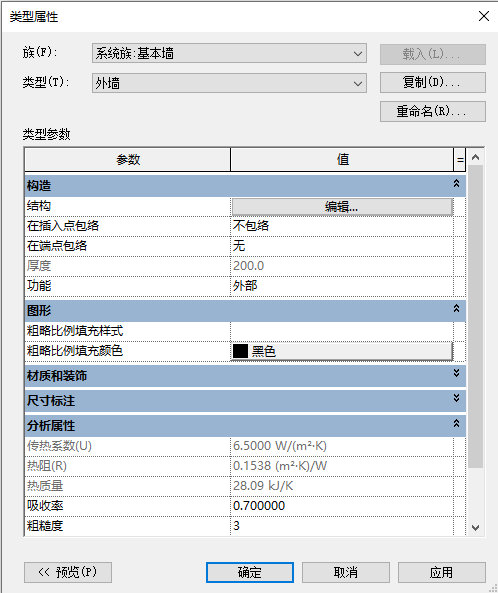498x593 pixels.
Task: Select the 在插入点包络 value 不包络
Action: [342, 226]
